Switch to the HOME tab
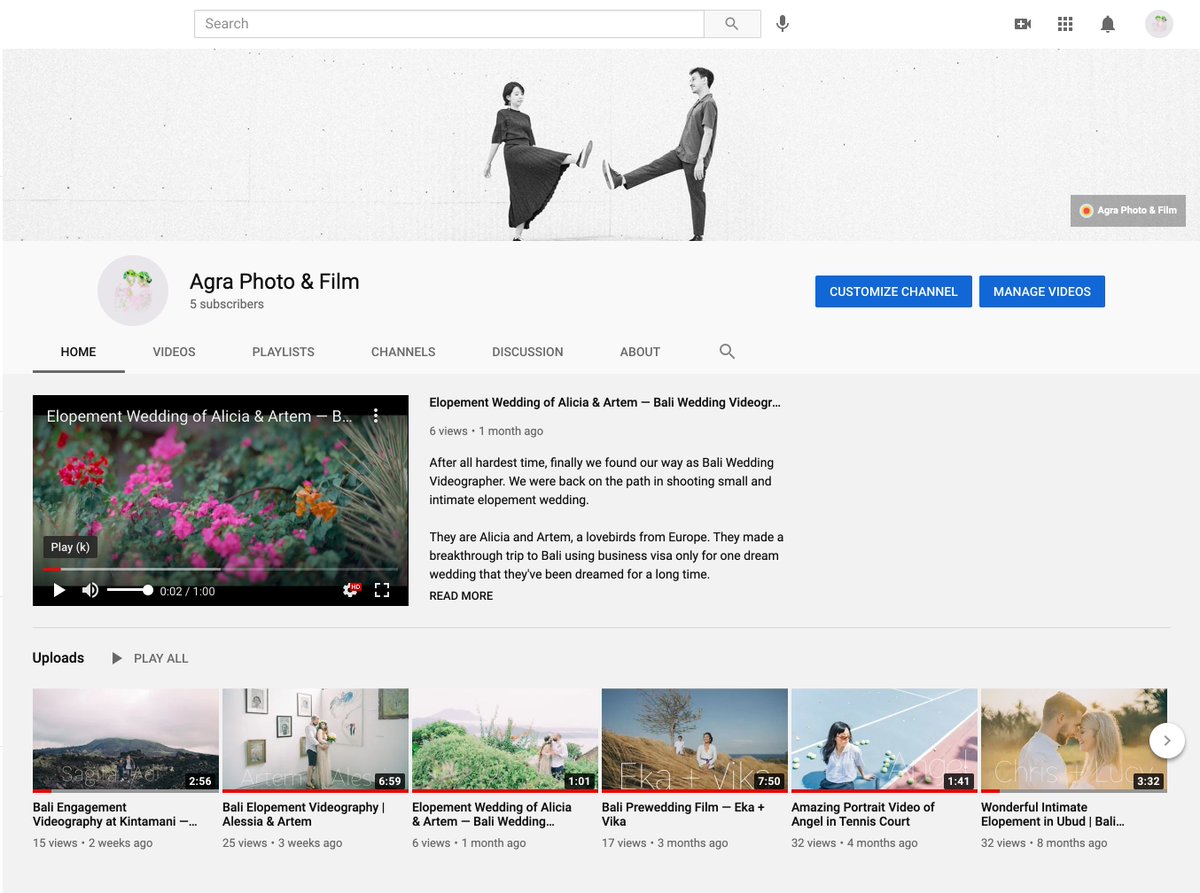This screenshot has height=893, width=1200. click(x=78, y=351)
